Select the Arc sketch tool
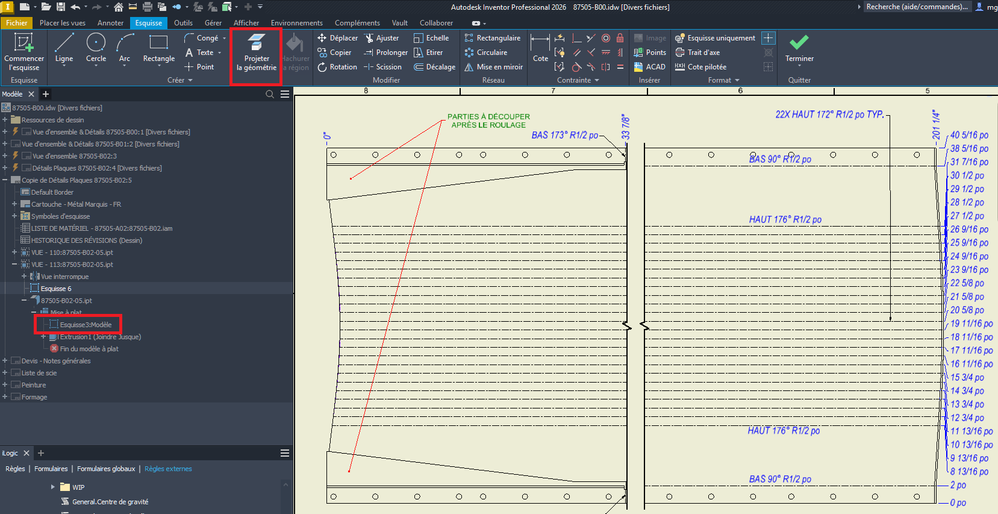998x514 pixels. pos(125,48)
